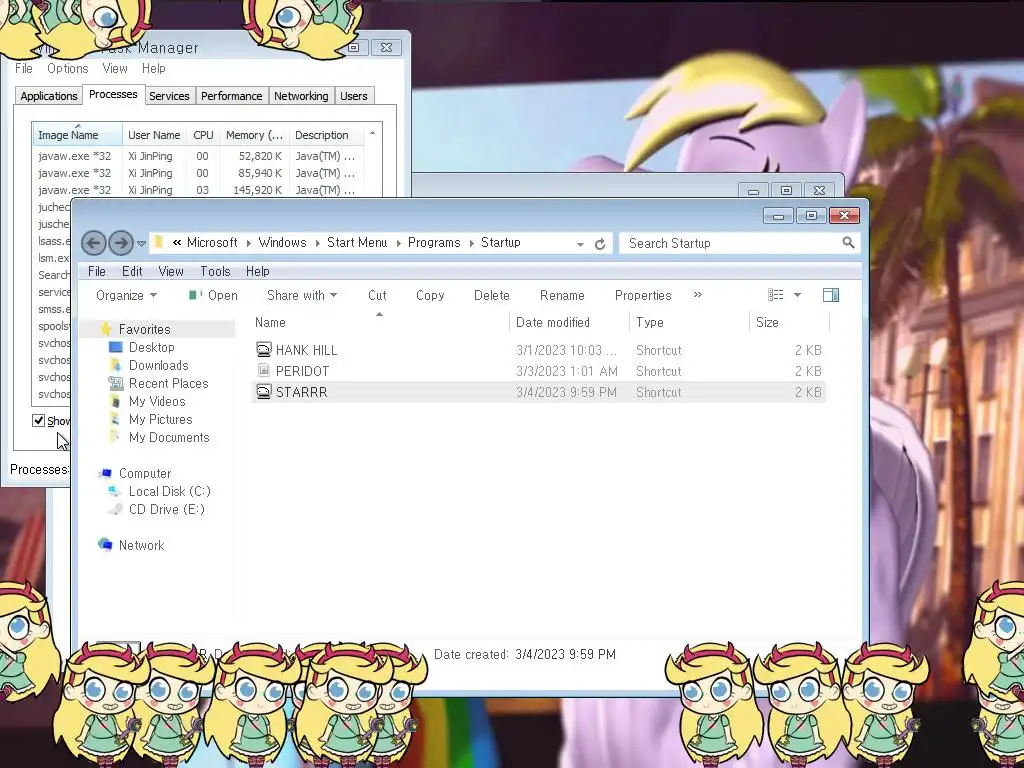Switch to Task Manager Performance tab
The image size is (1024, 768).
(231, 96)
